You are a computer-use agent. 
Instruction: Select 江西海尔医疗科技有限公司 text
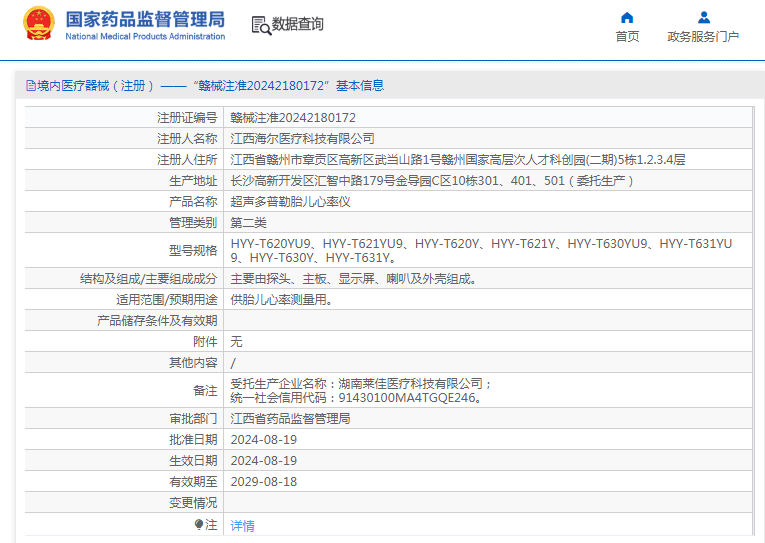point(302,139)
